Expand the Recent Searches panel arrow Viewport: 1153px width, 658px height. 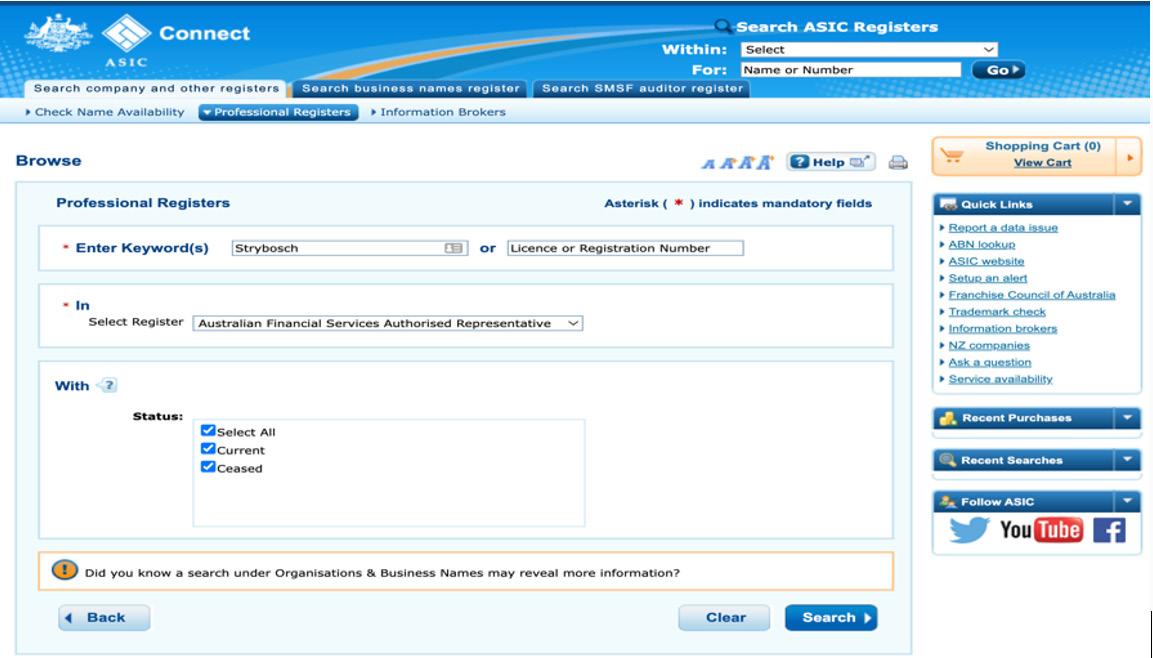pyautogui.click(x=1127, y=460)
